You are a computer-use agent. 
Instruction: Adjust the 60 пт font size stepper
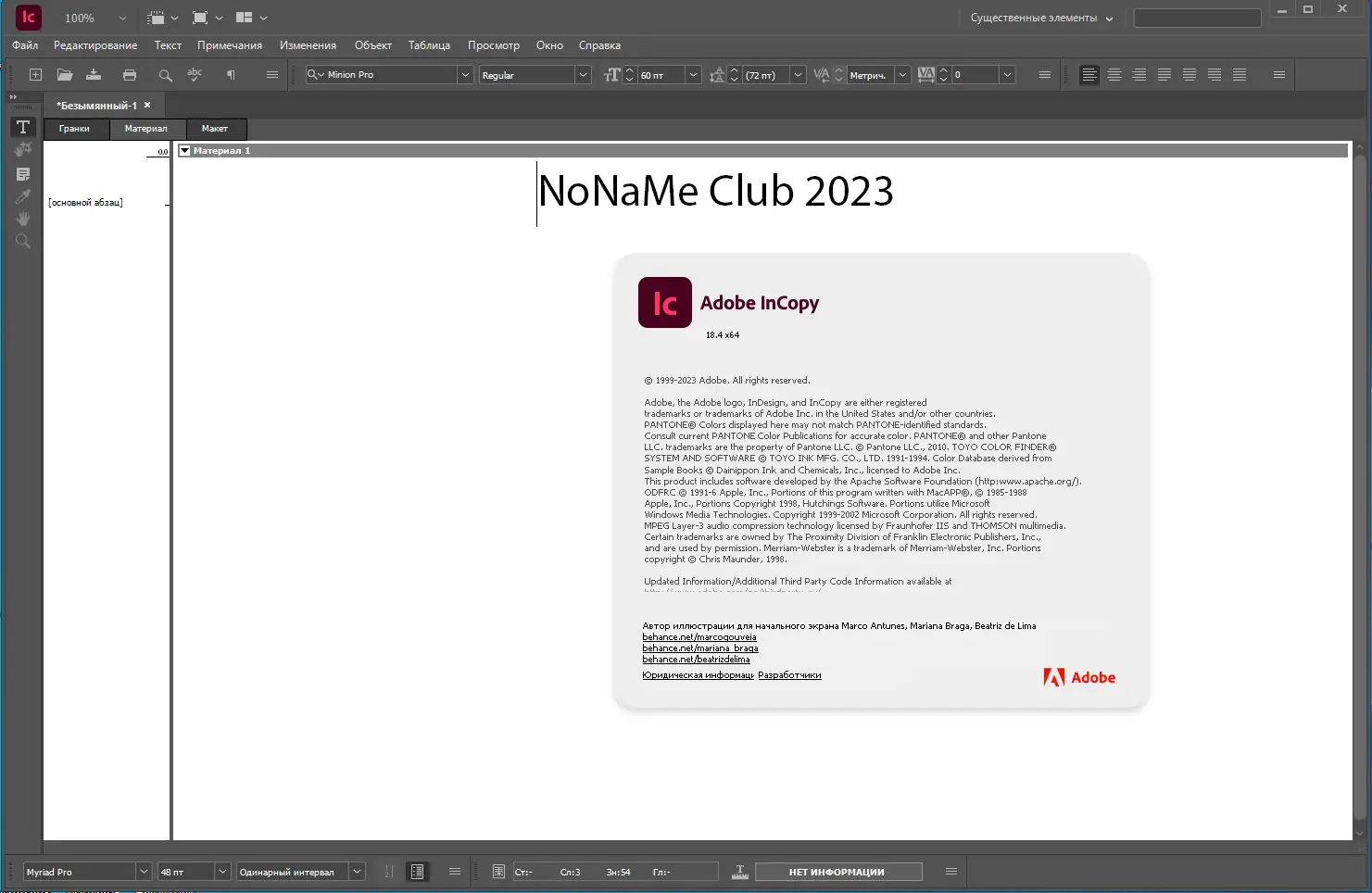[628, 74]
